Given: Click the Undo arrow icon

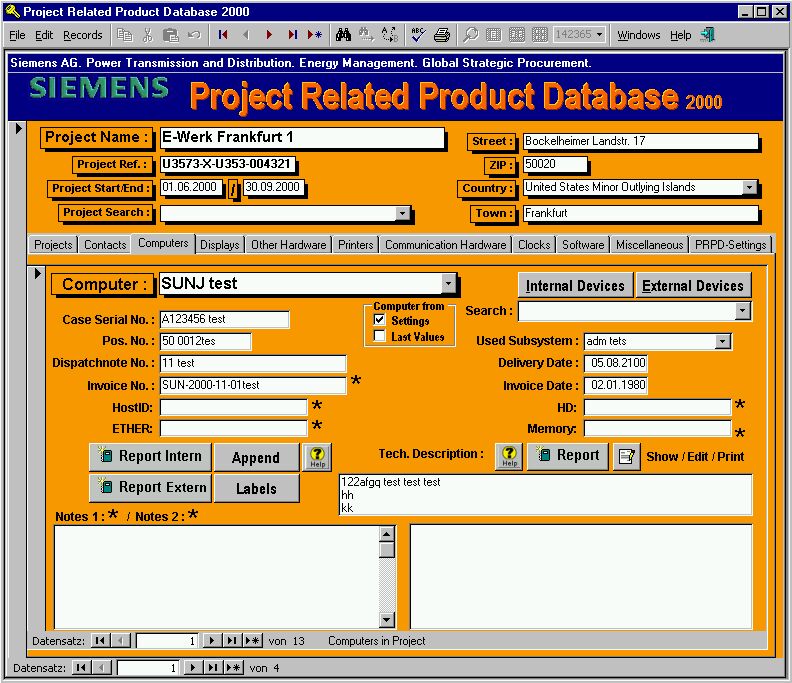Looking at the screenshot, I should click(x=194, y=35).
